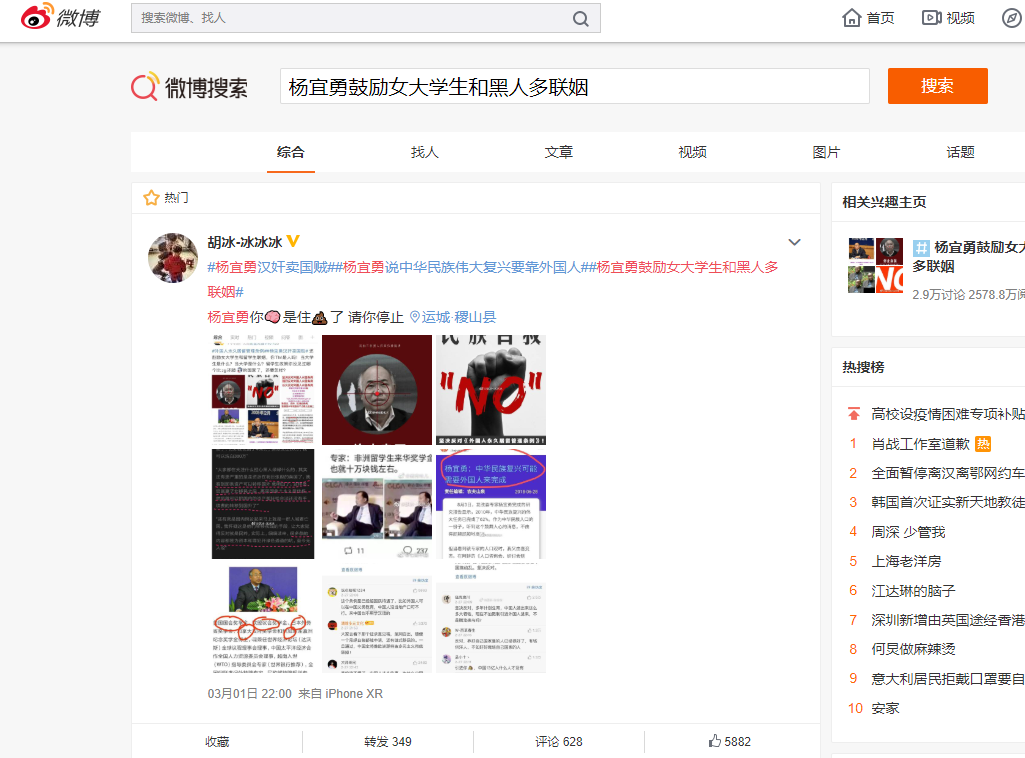Expand the post options chevron menu
The image size is (1025, 758).
795,242
